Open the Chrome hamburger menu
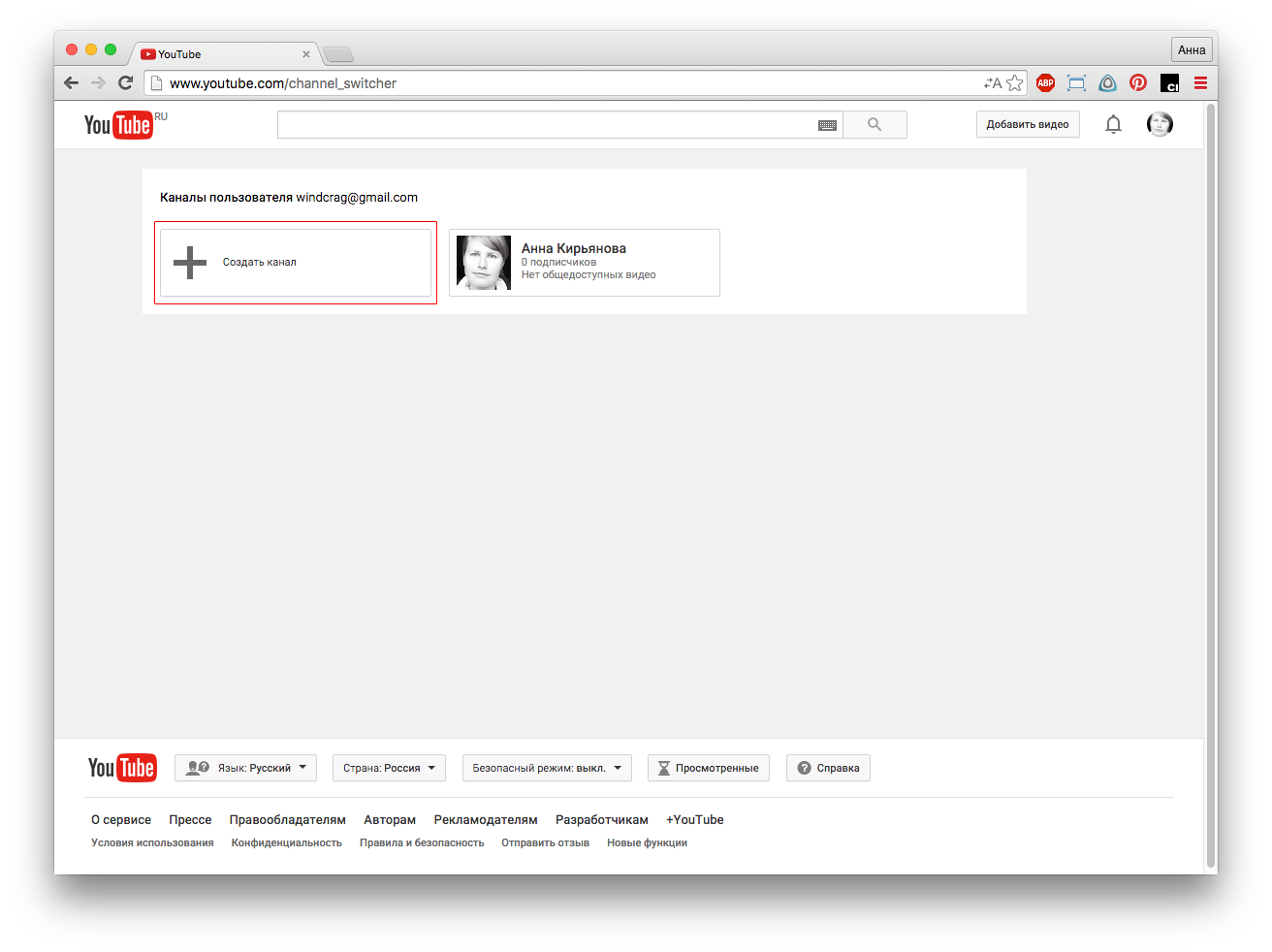1272x952 pixels. 1200,83
